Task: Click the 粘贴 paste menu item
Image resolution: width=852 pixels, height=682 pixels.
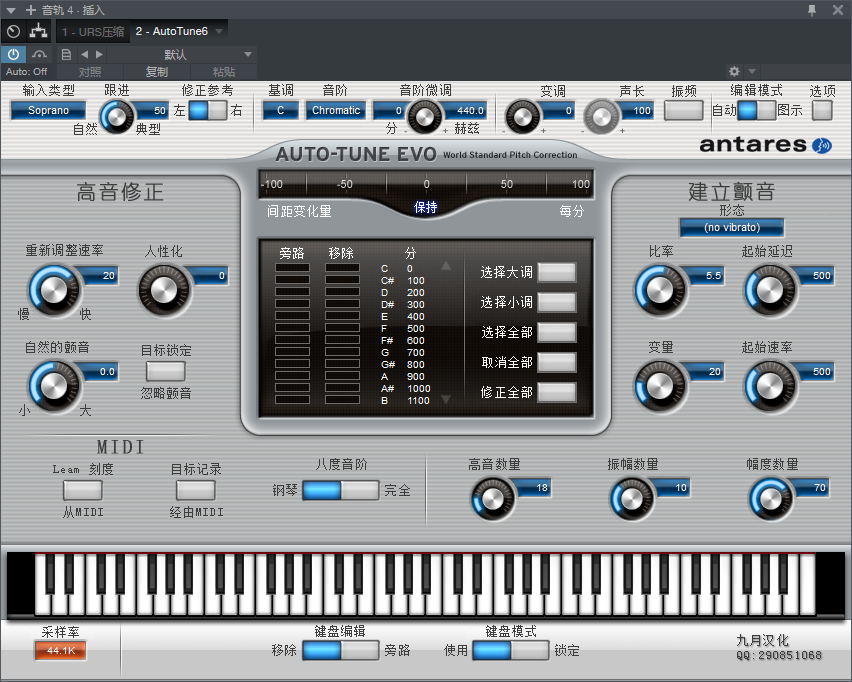Action: [x=223, y=72]
